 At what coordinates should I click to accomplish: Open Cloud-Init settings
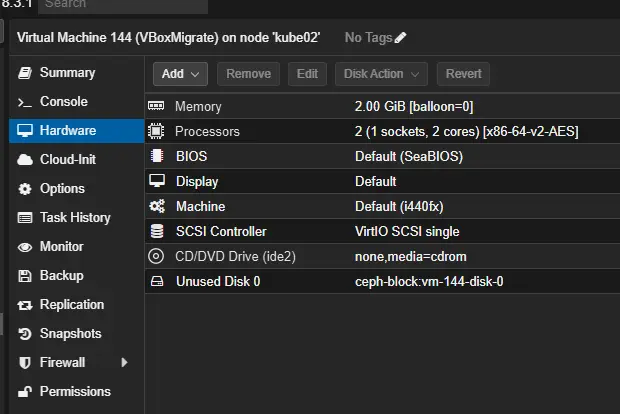pos(67,160)
